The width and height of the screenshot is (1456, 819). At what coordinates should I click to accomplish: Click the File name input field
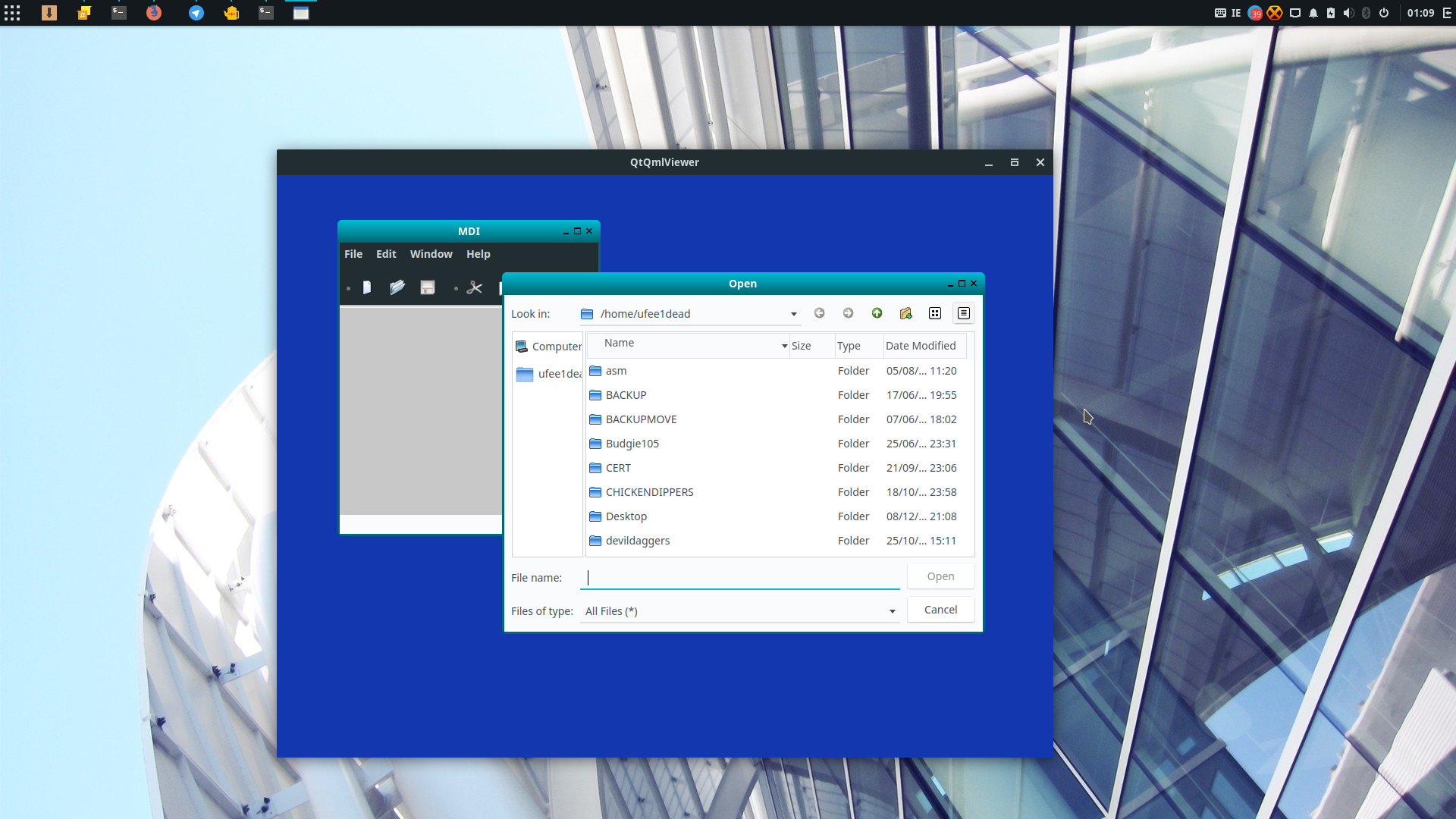coord(739,578)
